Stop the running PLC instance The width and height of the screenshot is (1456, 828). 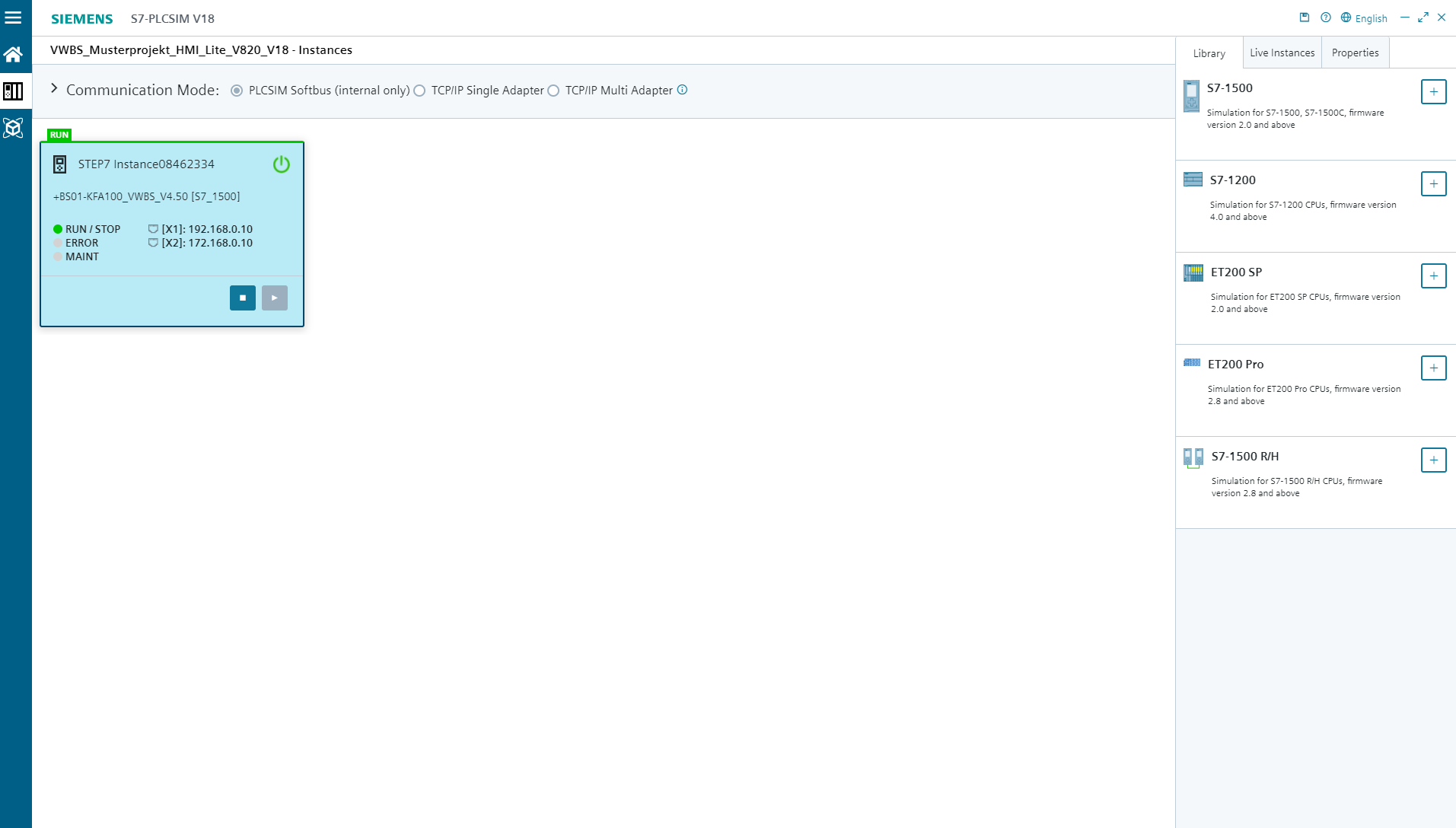(x=243, y=298)
